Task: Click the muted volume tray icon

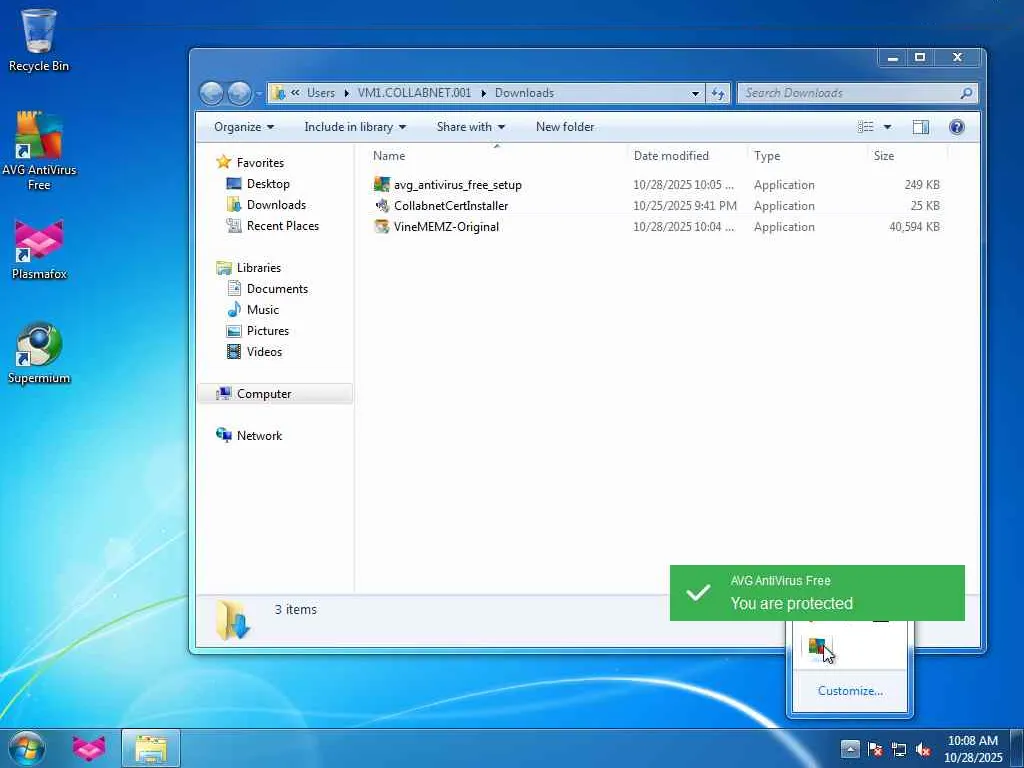Action: coord(923,749)
